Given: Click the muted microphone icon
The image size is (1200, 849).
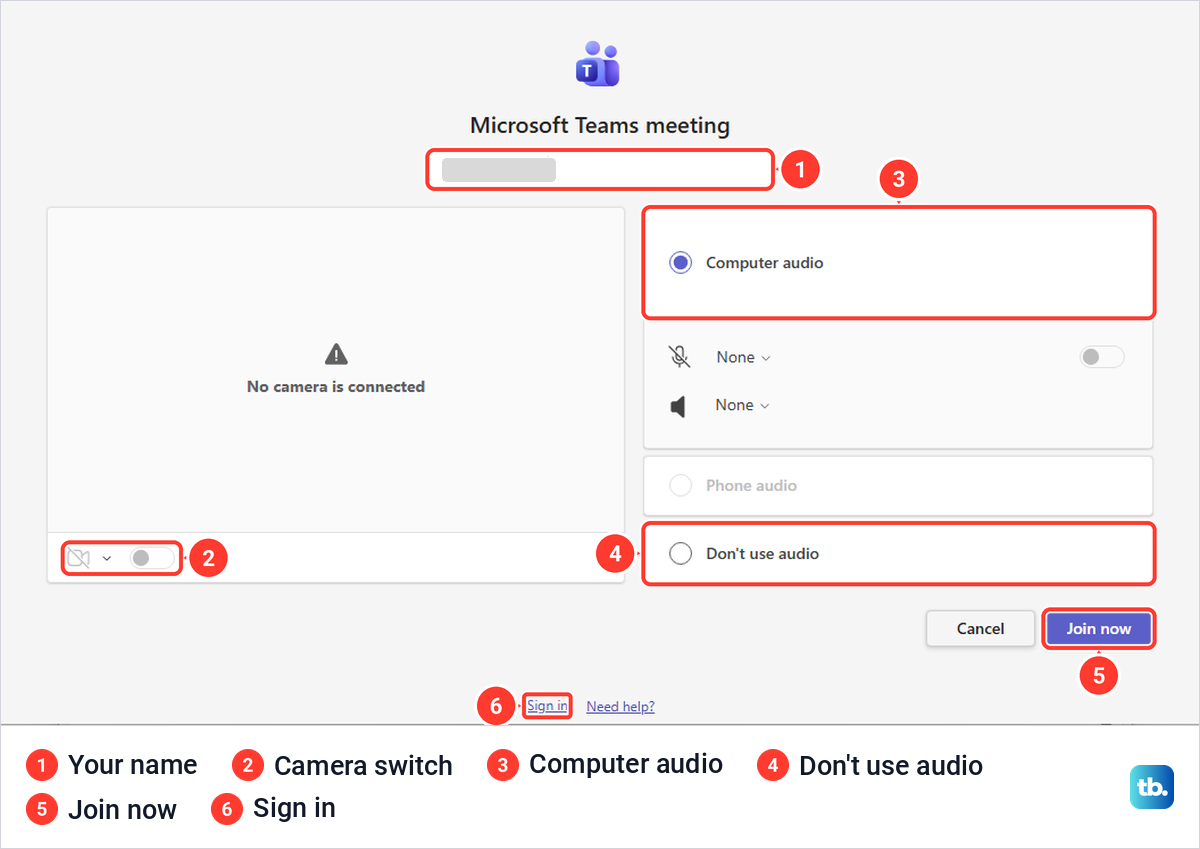Looking at the screenshot, I should 679,357.
